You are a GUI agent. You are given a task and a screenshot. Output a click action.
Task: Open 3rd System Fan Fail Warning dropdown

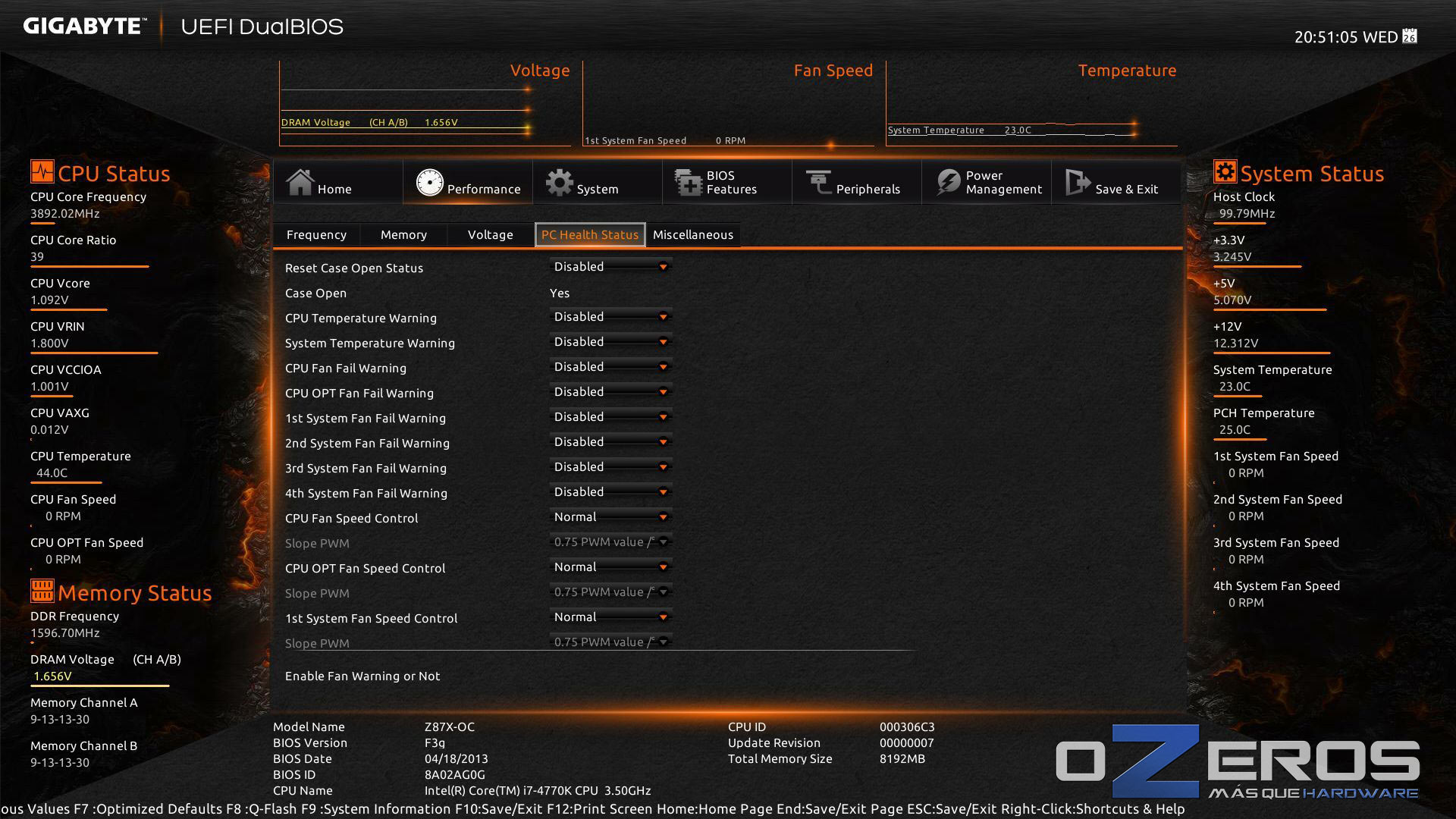click(x=610, y=467)
